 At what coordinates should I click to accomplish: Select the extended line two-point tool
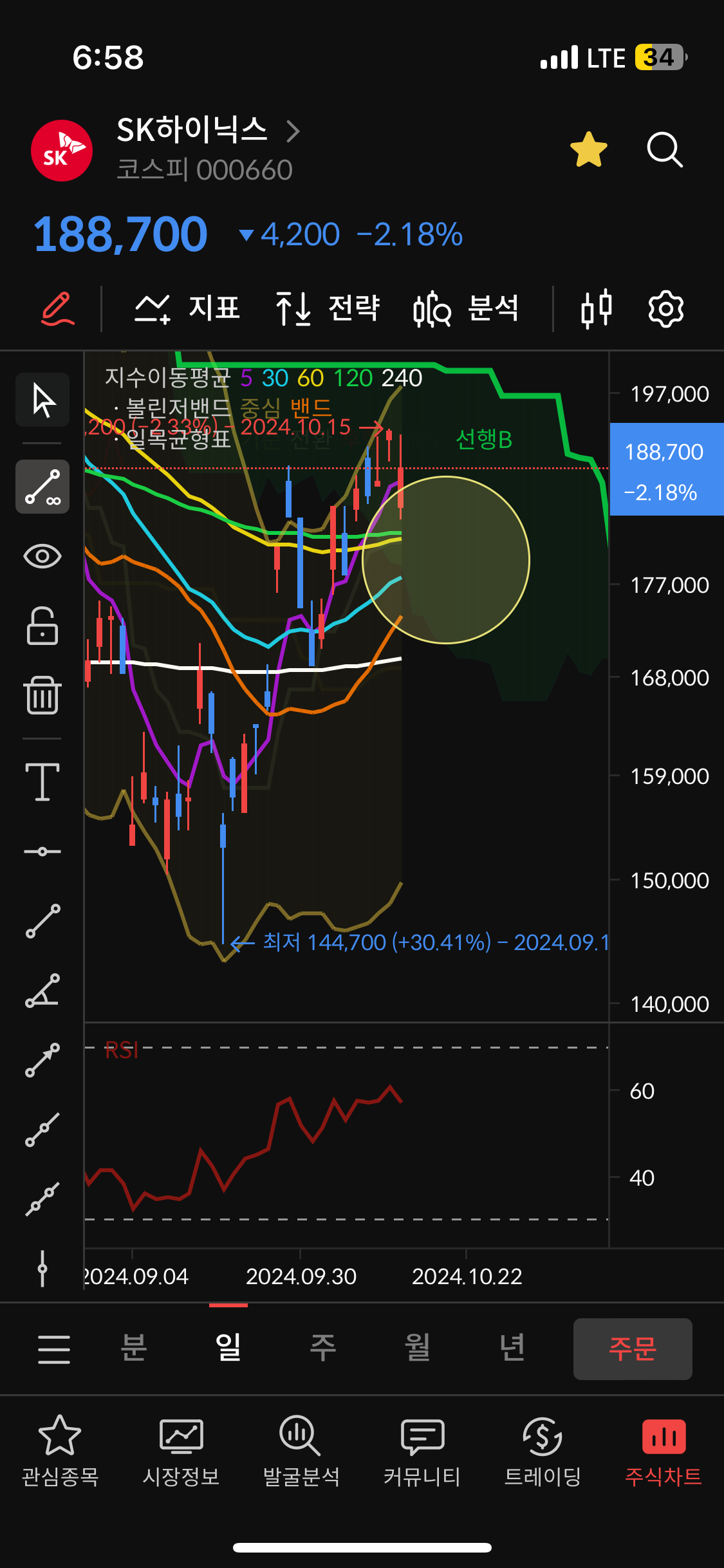click(42, 1130)
